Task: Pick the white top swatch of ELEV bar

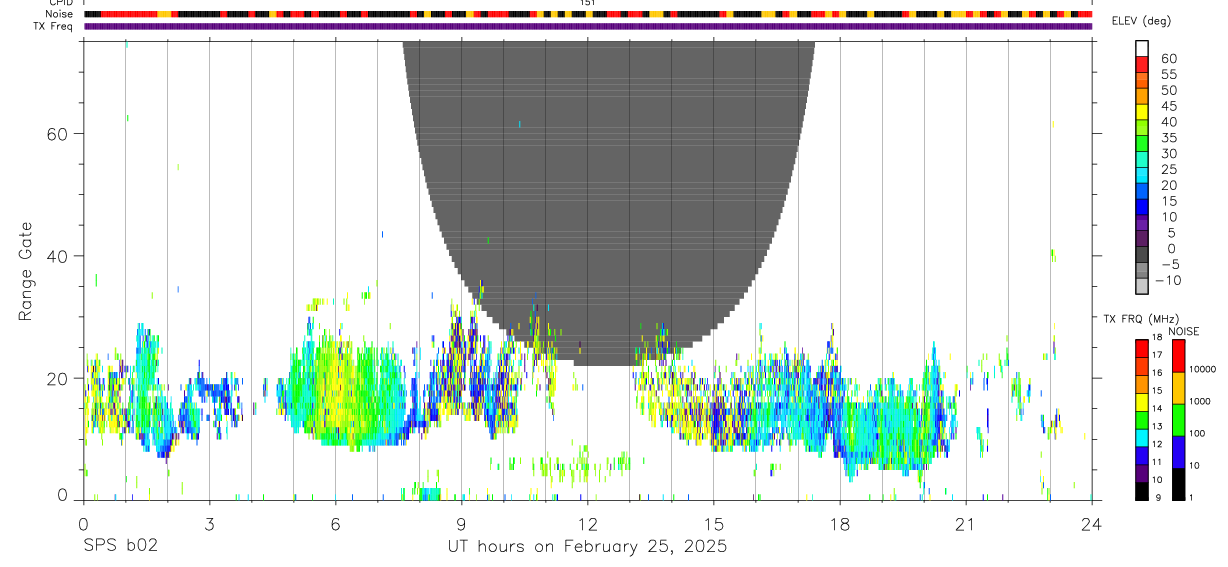Action: (x=1142, y=47)
